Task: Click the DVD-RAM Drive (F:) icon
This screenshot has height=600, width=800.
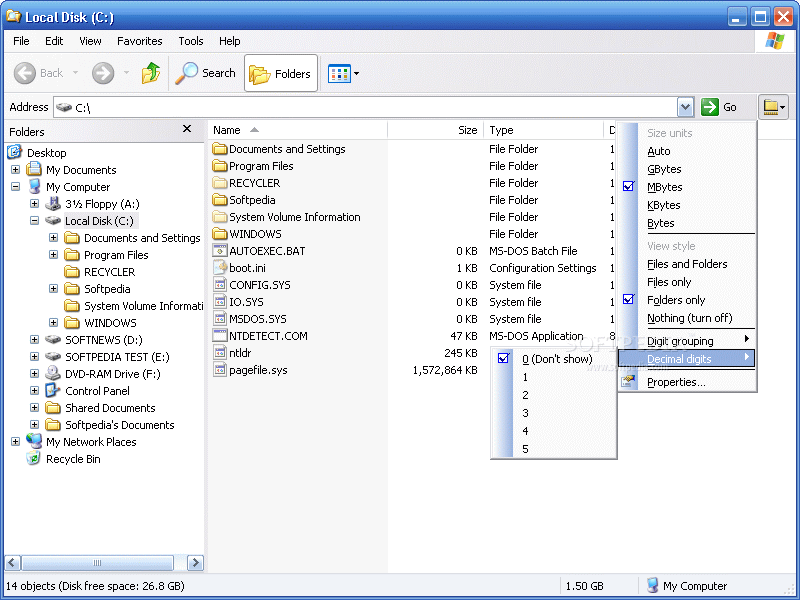Action: [53, 373]
